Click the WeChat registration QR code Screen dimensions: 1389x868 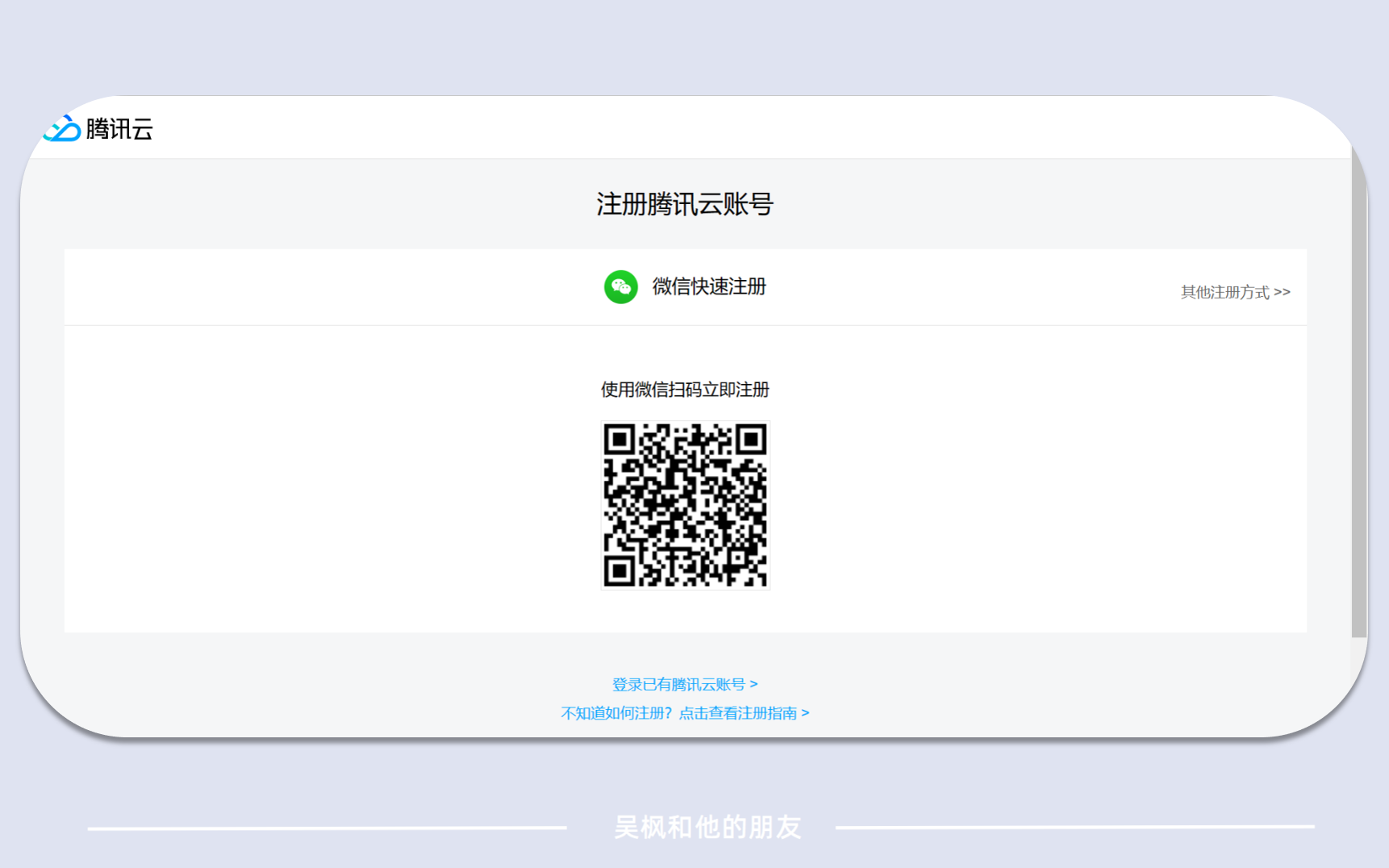686,506
